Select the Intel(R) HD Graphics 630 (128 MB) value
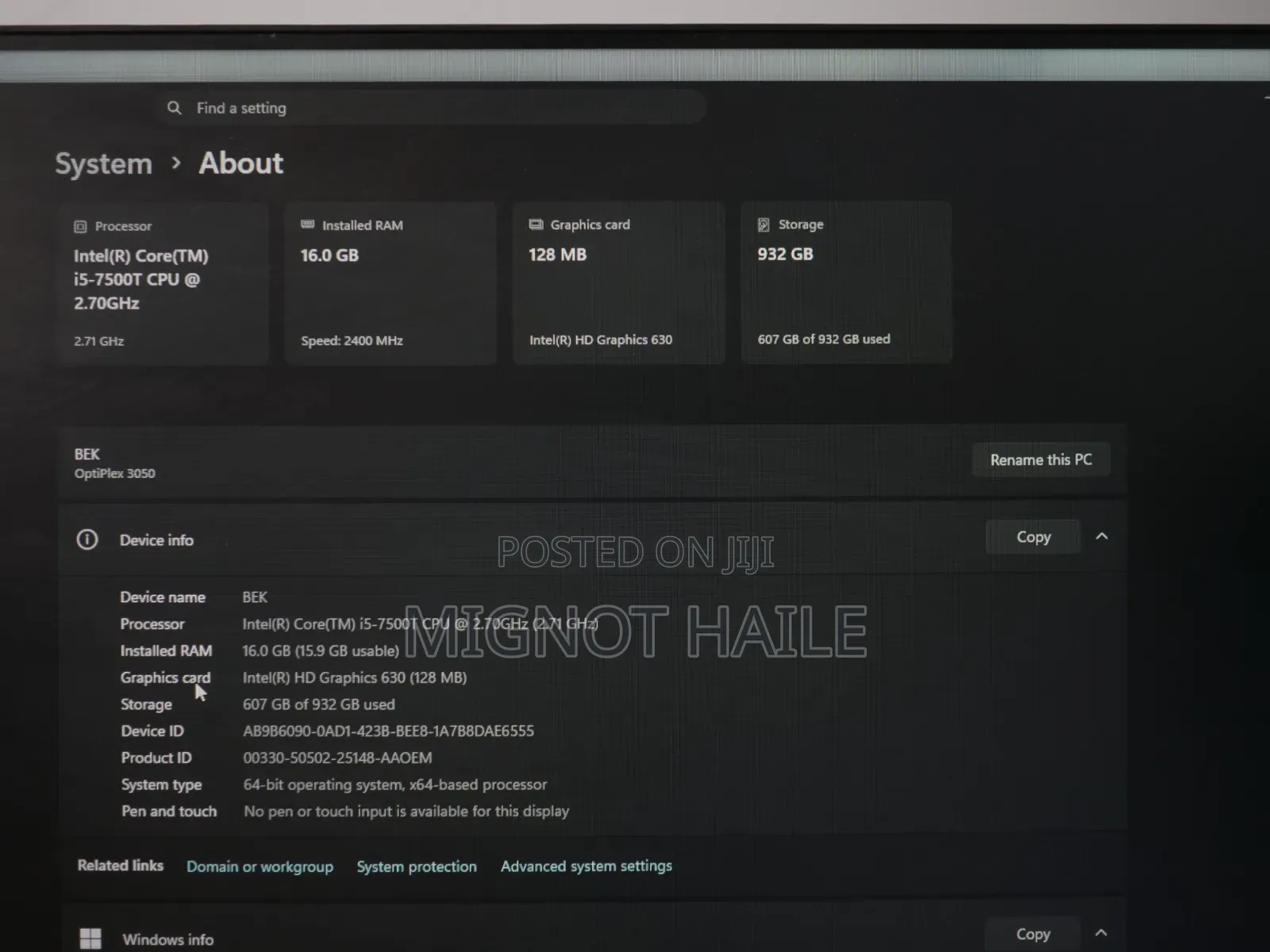1270x952 pixels. 355,678
